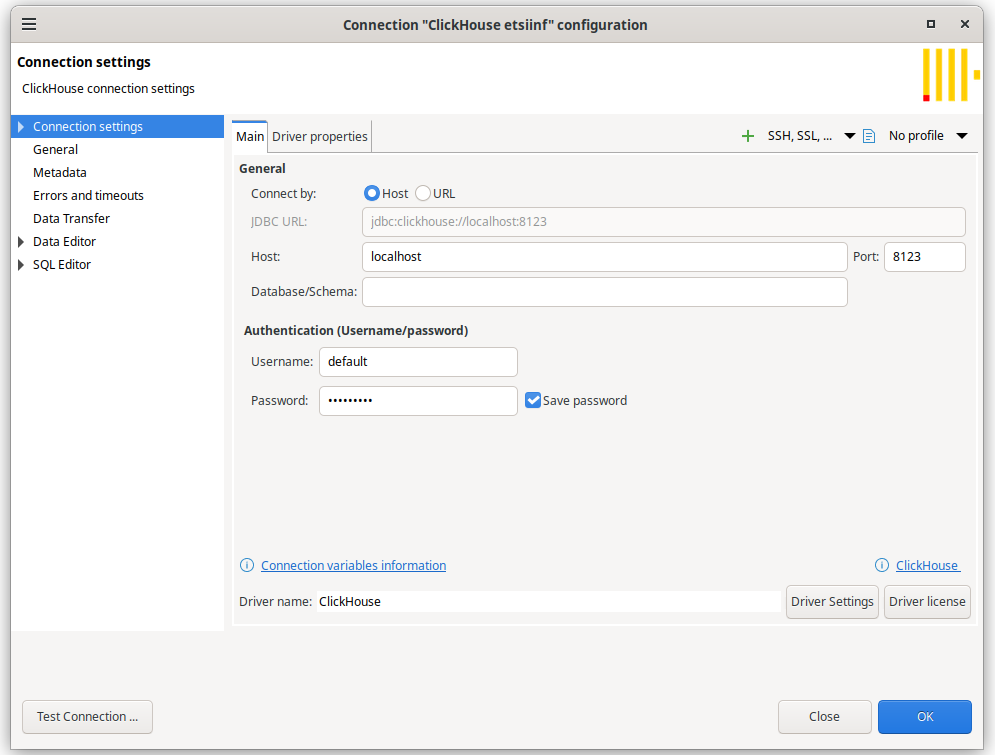Click the Password input field
The width and height of the screenshot is (995, 755).
(418, 401)
